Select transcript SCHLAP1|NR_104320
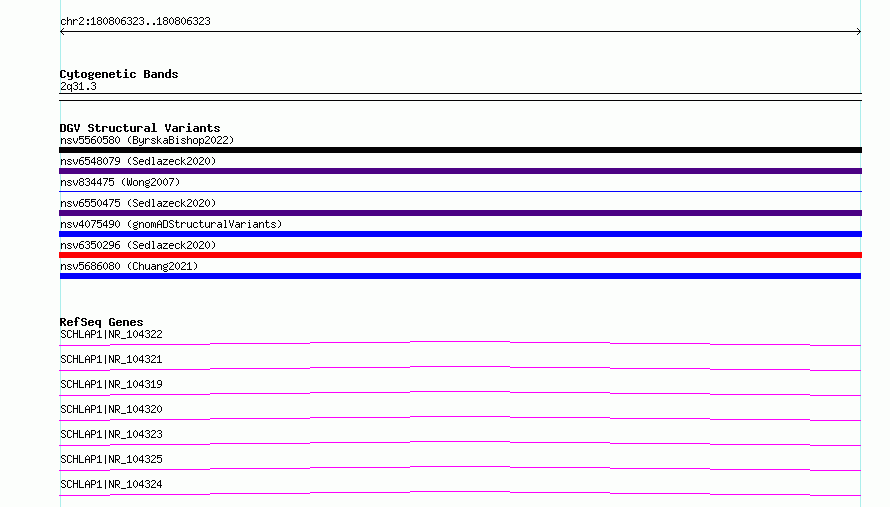890x507 pixels. pos(111,409)
